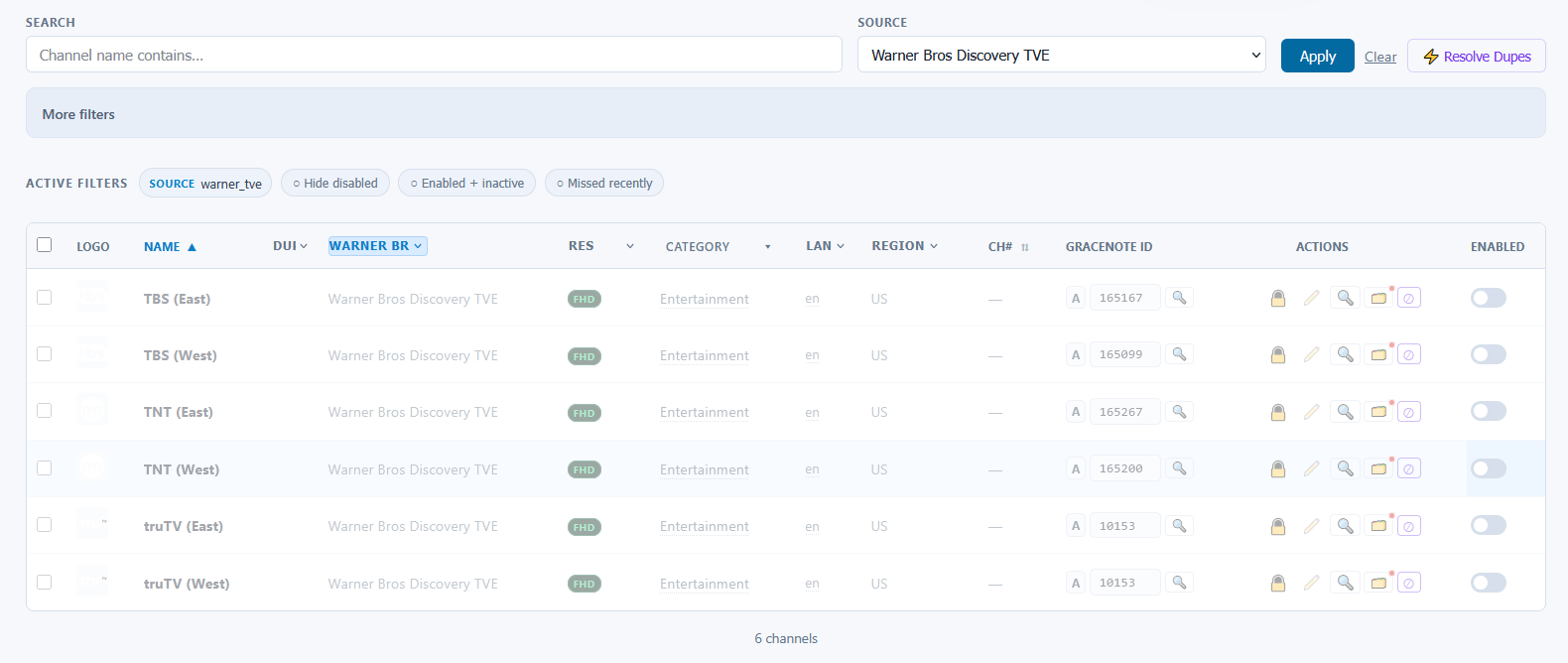The height and width of the screenshot is (663, 1568).
Task: Search Gracenote ID 165167 with the magnifier button
Action: click(x=1179, y=298)
